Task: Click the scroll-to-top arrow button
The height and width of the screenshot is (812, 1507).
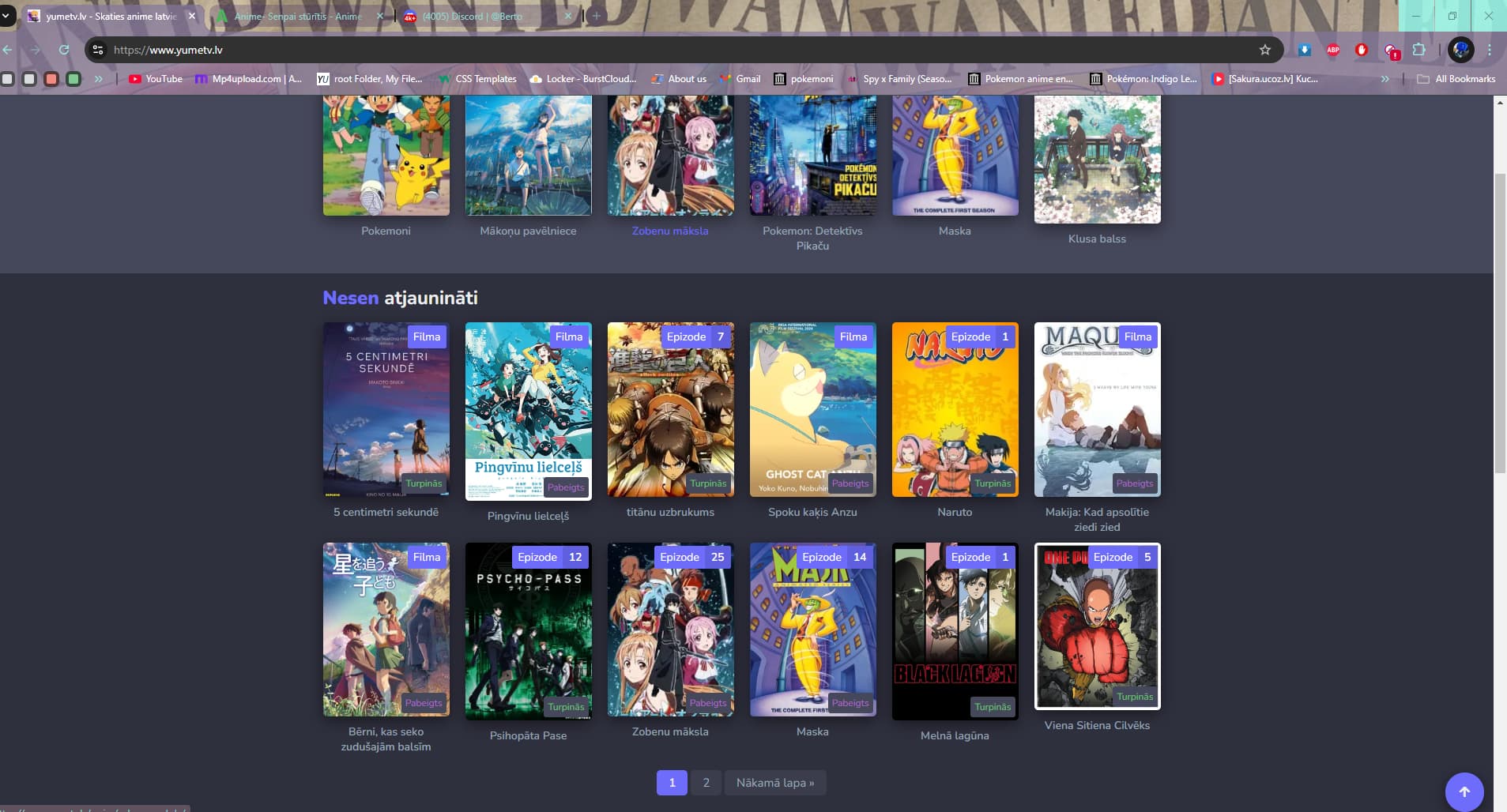Action: coord(1464,791)
